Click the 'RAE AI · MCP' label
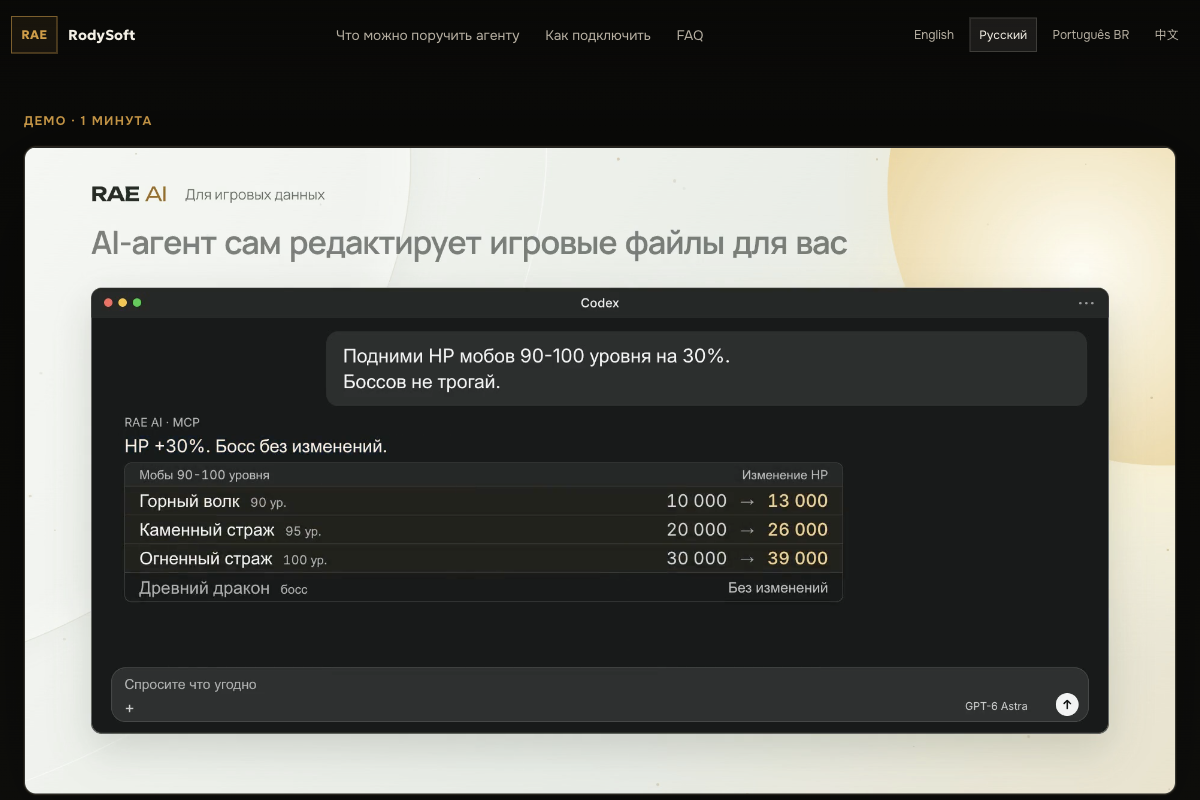 pyautogui.click(x=162, y=423)
